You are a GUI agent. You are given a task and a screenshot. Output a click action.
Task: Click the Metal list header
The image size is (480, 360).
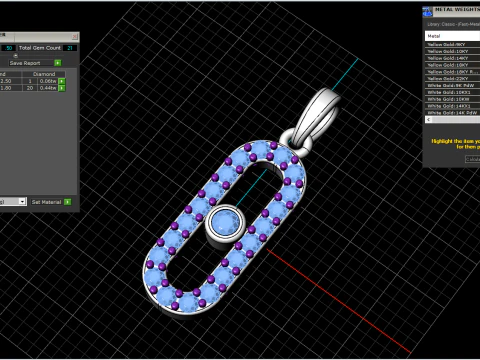(452, 36)
